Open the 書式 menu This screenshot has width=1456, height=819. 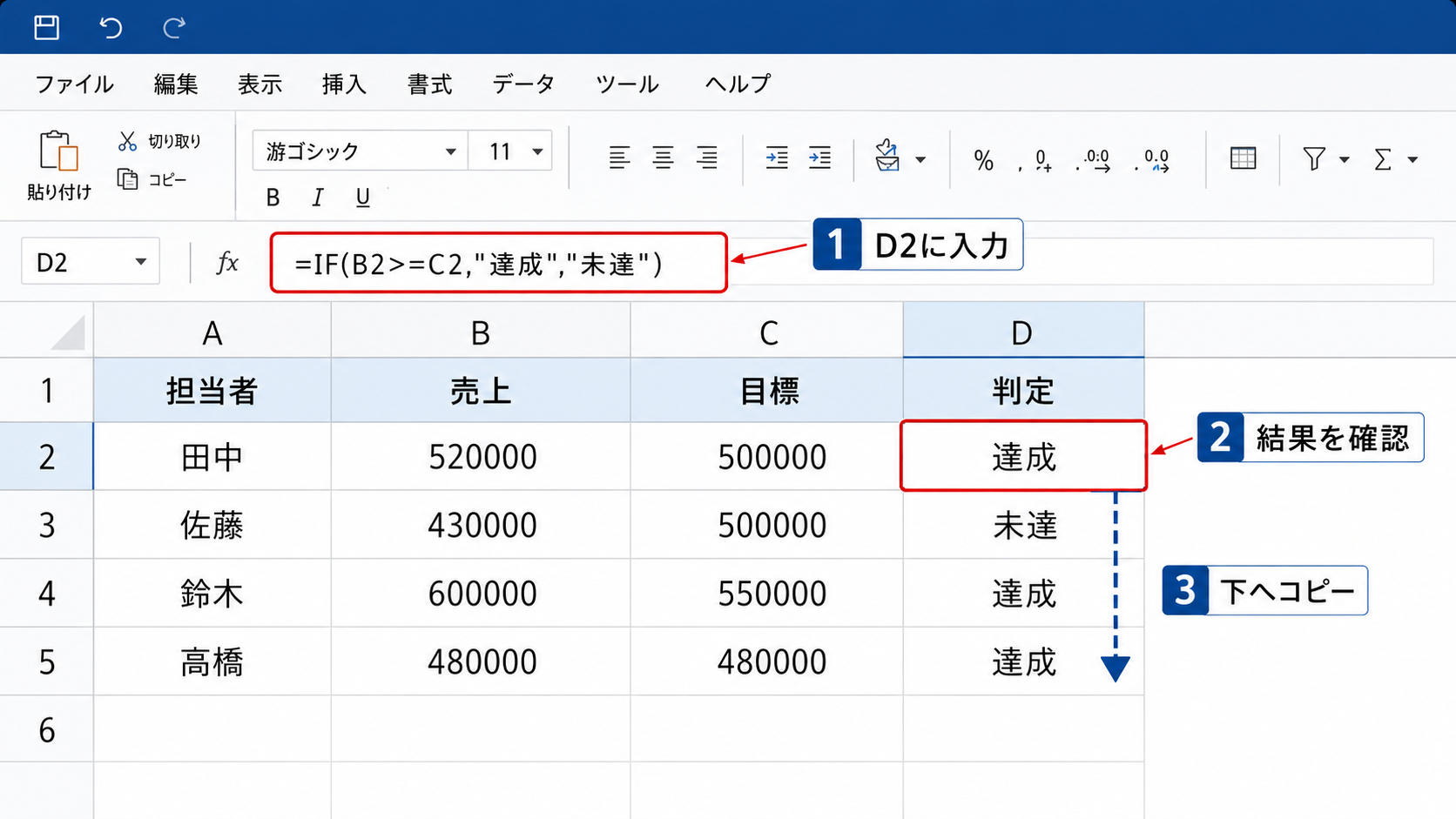point(430,84)
